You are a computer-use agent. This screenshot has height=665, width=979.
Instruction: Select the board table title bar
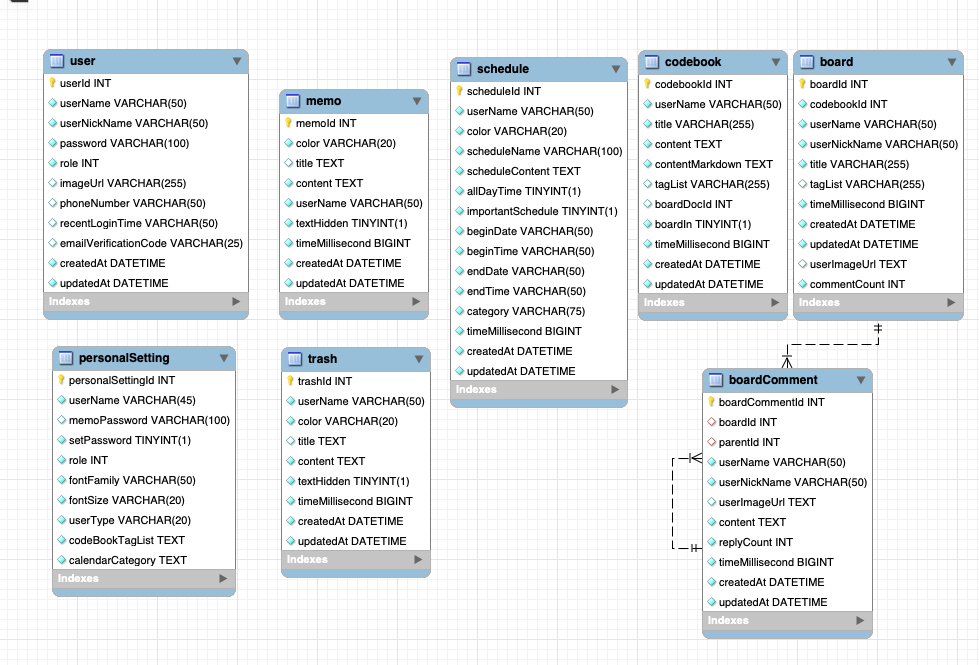[x=878, y=61]
